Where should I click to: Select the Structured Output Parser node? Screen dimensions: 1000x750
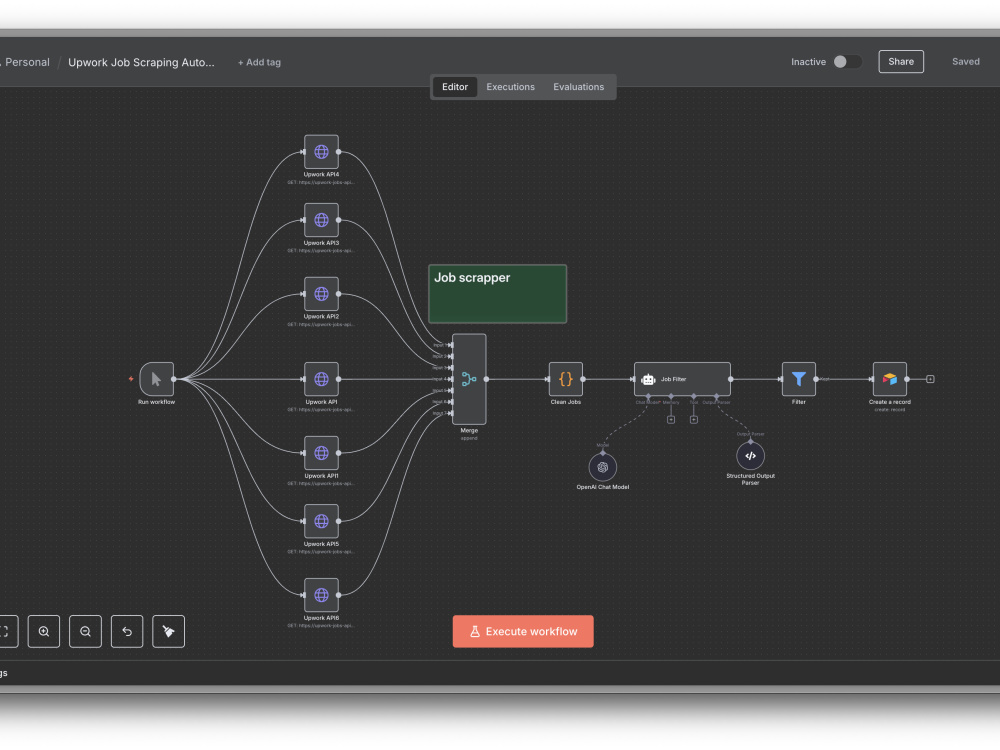click(751, 456)
